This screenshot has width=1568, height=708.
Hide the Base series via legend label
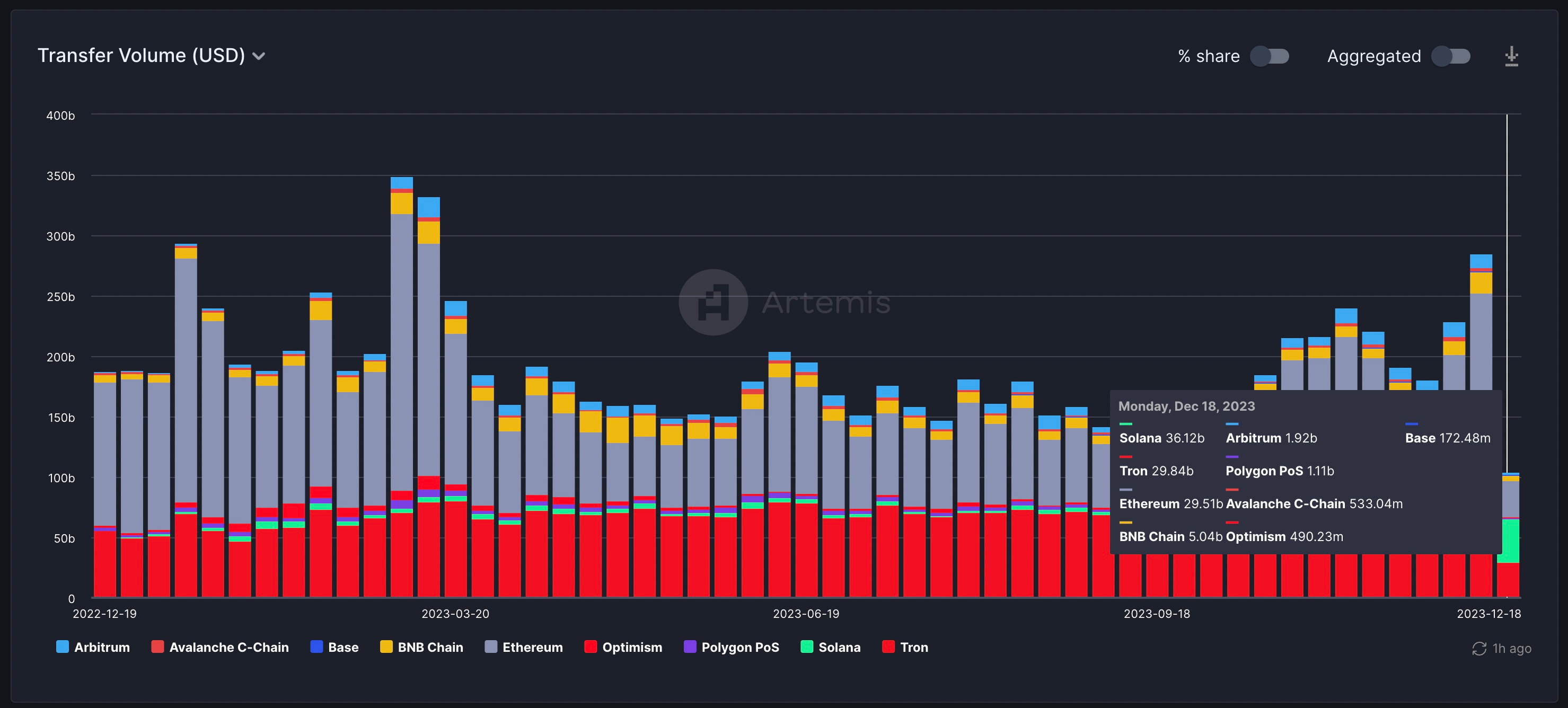343,647
